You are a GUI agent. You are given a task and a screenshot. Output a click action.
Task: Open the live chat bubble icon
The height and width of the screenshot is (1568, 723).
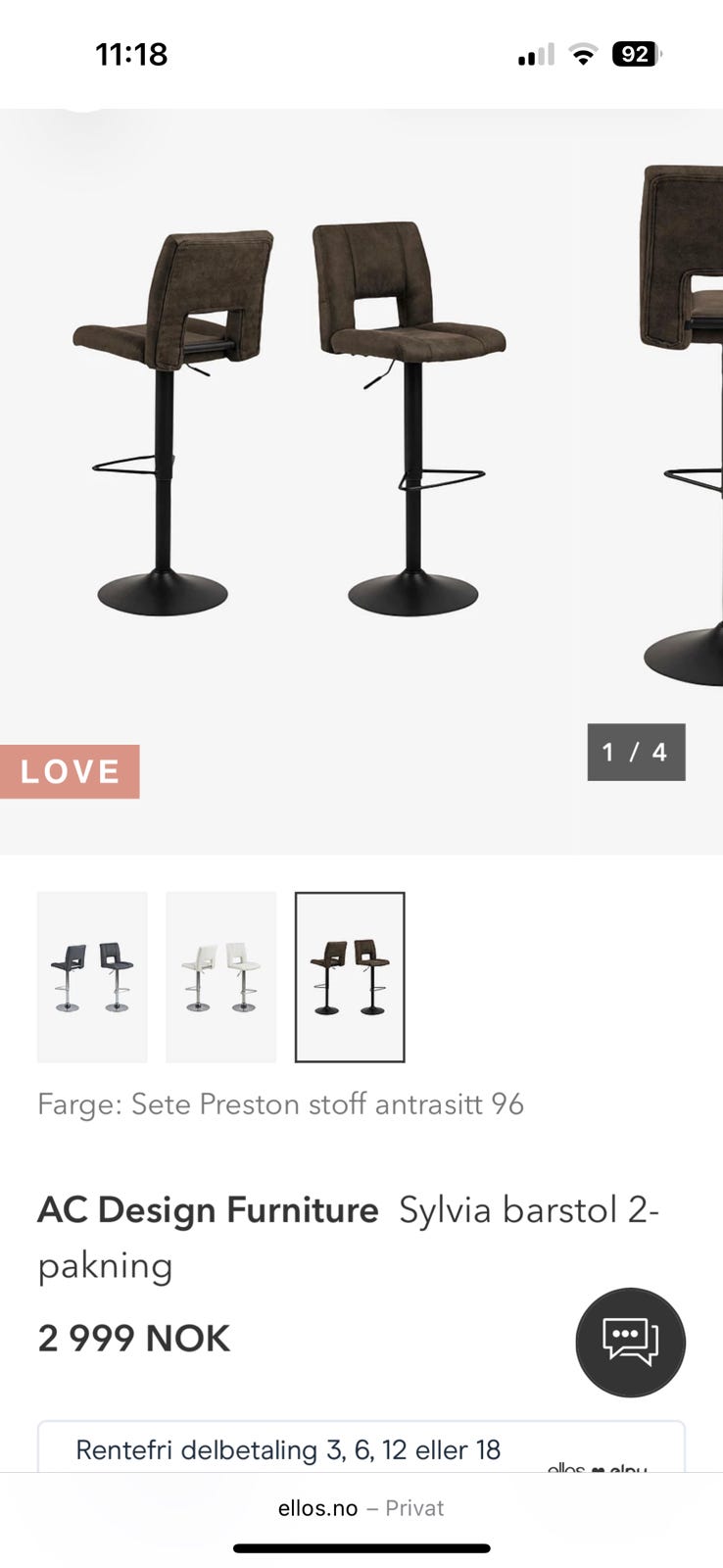coord(630,1342)
